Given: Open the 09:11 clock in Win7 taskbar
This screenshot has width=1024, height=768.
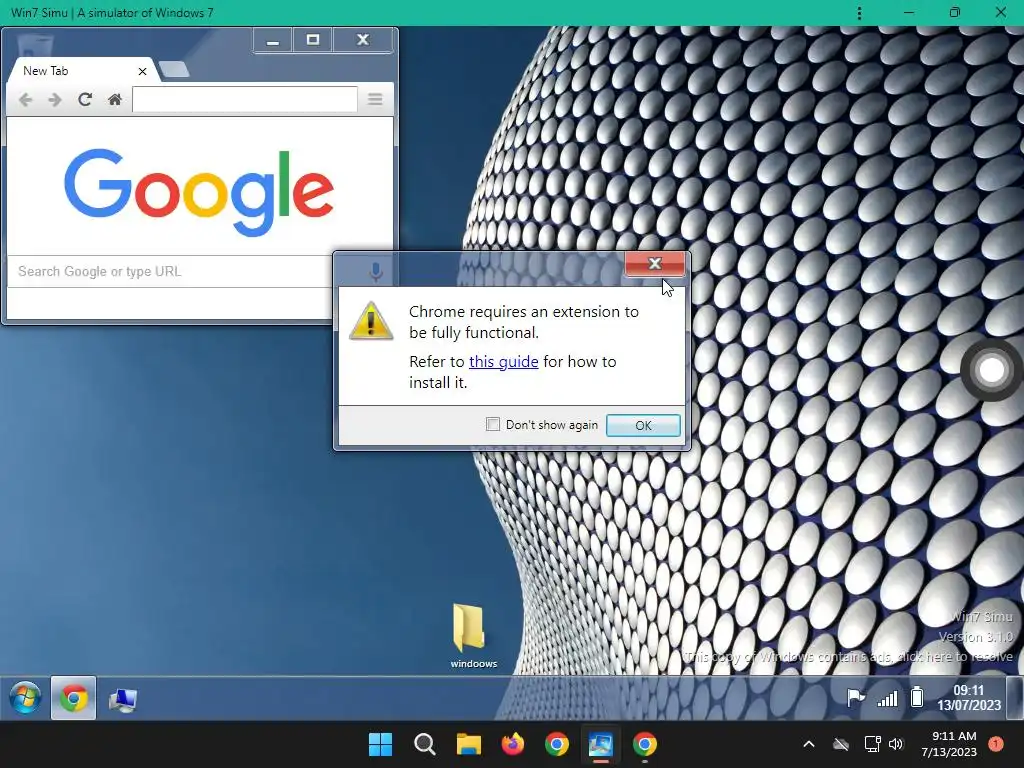Looking at the screenshot, I should point(968,697).
